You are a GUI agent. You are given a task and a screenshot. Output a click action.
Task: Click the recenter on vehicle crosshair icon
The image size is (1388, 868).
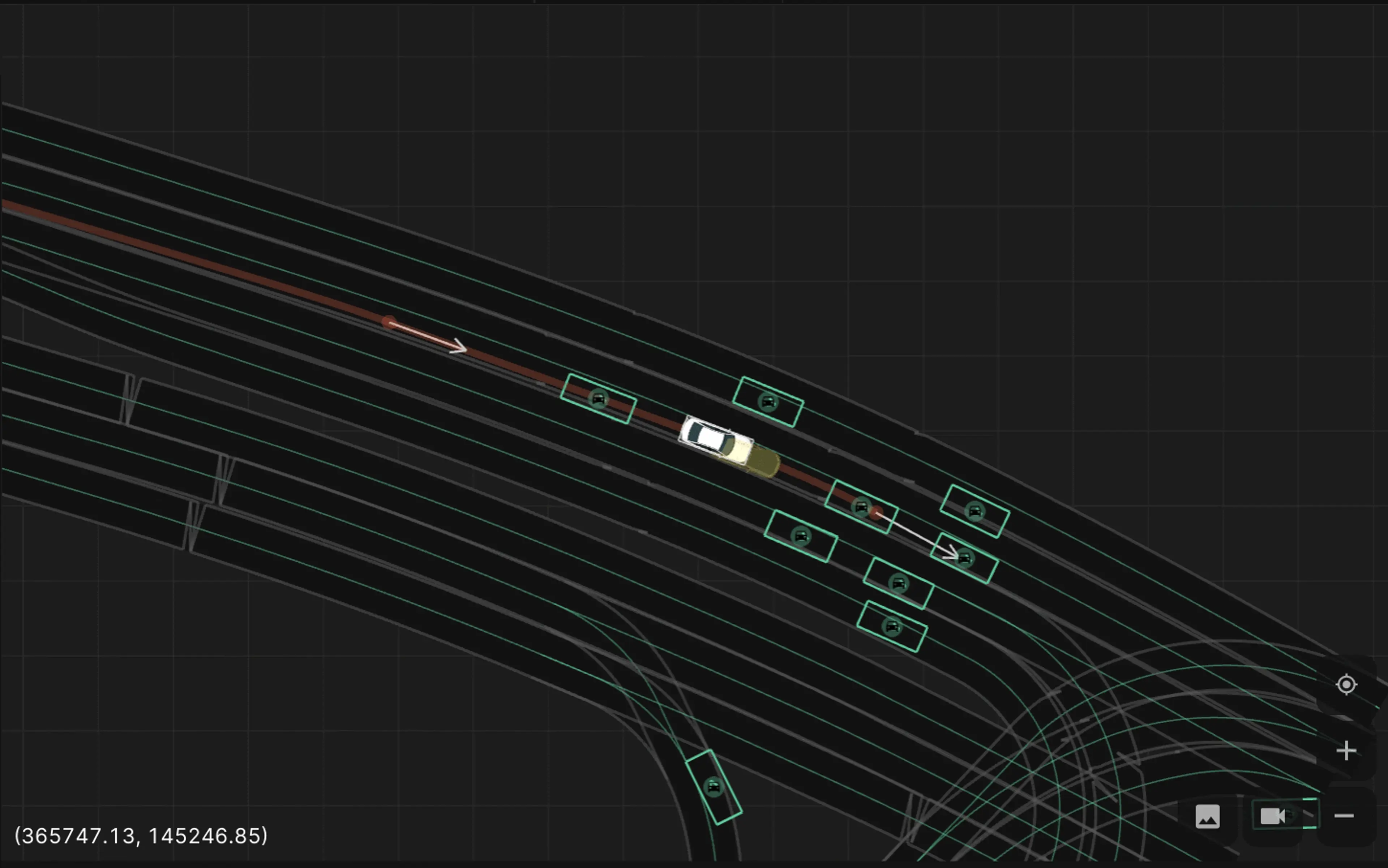point(1346,684)
